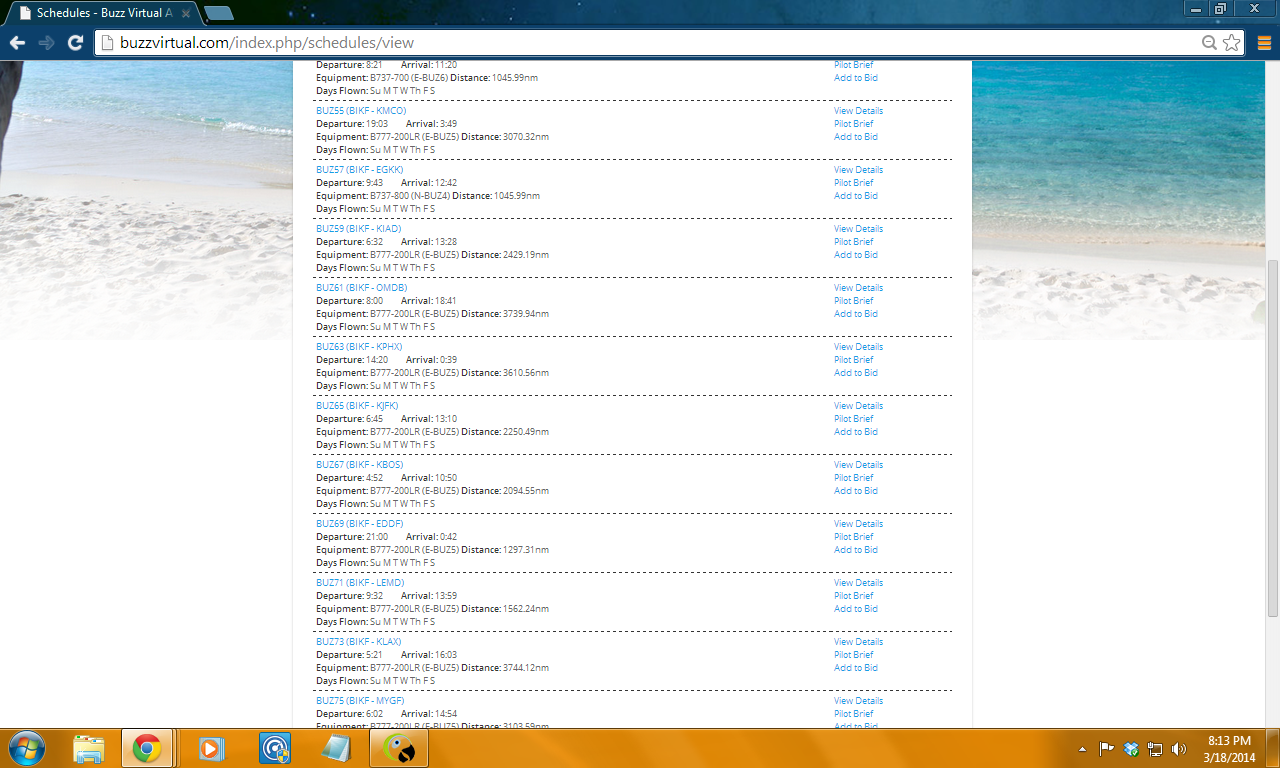The height and width of the screenshot is (768, 1280).
Task: Add flight BUZ65 to bid
Action: (x=856, y=432)
